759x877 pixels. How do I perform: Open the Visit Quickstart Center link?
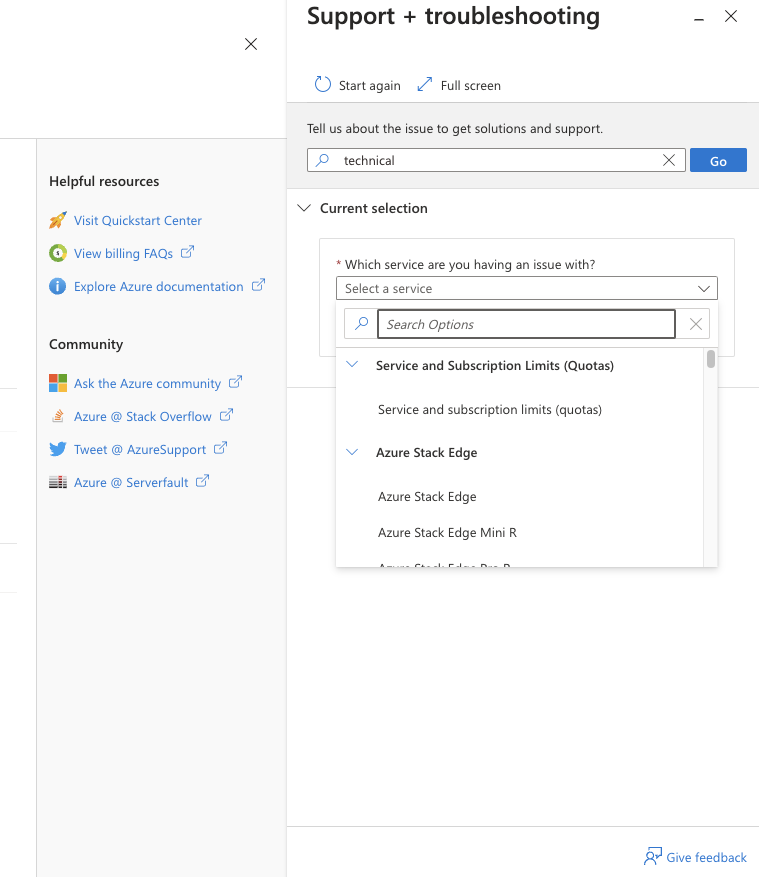point(138,220)
